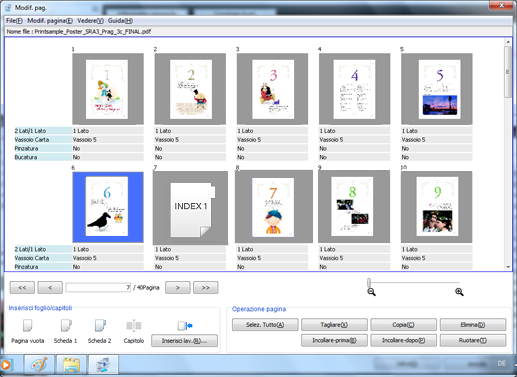
Task: Click the scrollbar up arrow
Action: tap(508, 42)
